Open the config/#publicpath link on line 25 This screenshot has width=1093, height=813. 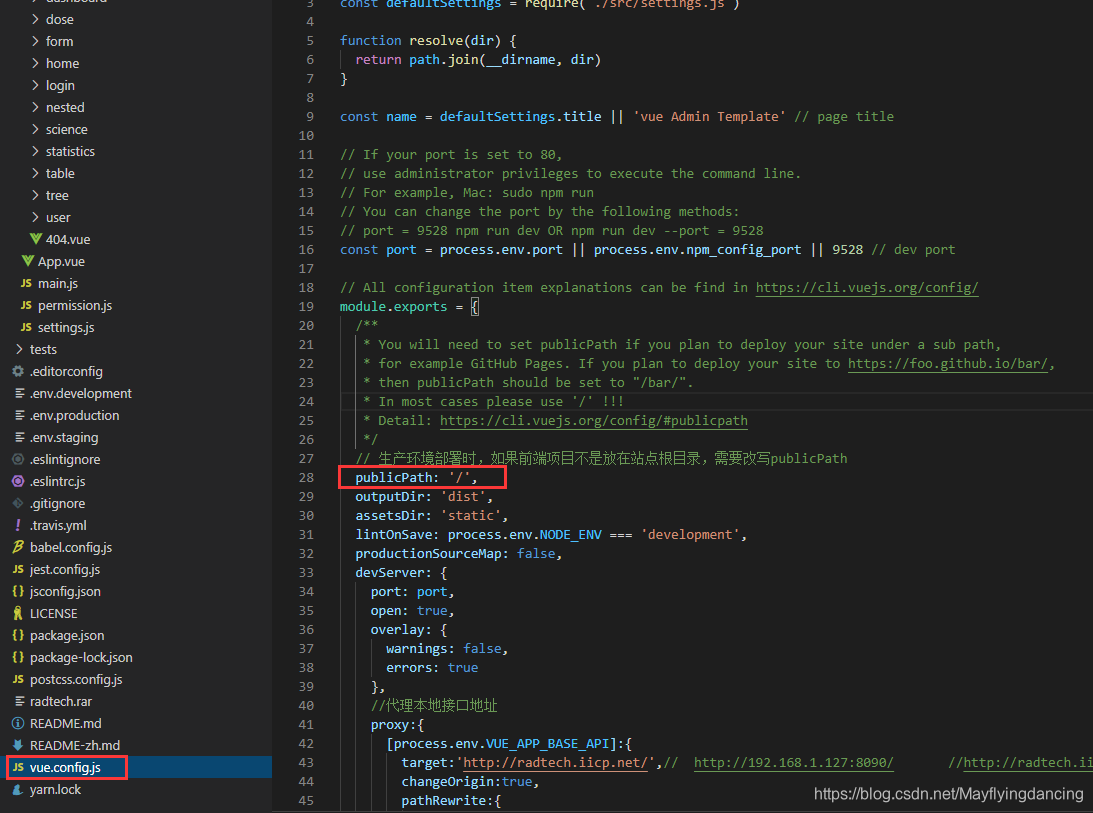point(593,420)
